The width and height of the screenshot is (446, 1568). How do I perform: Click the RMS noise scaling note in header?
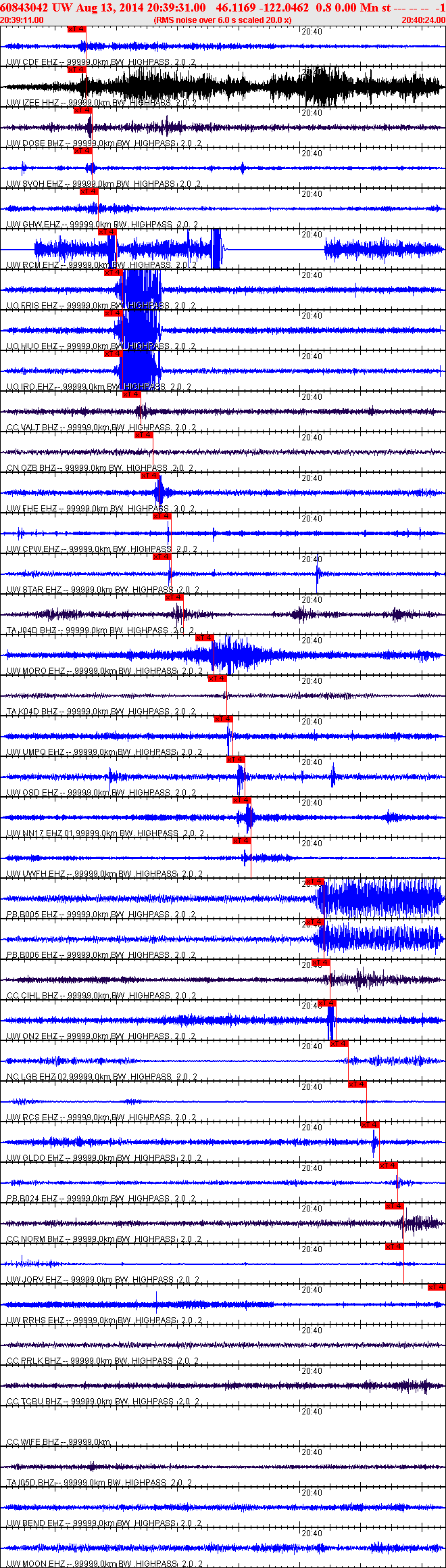tap(223, 20)
